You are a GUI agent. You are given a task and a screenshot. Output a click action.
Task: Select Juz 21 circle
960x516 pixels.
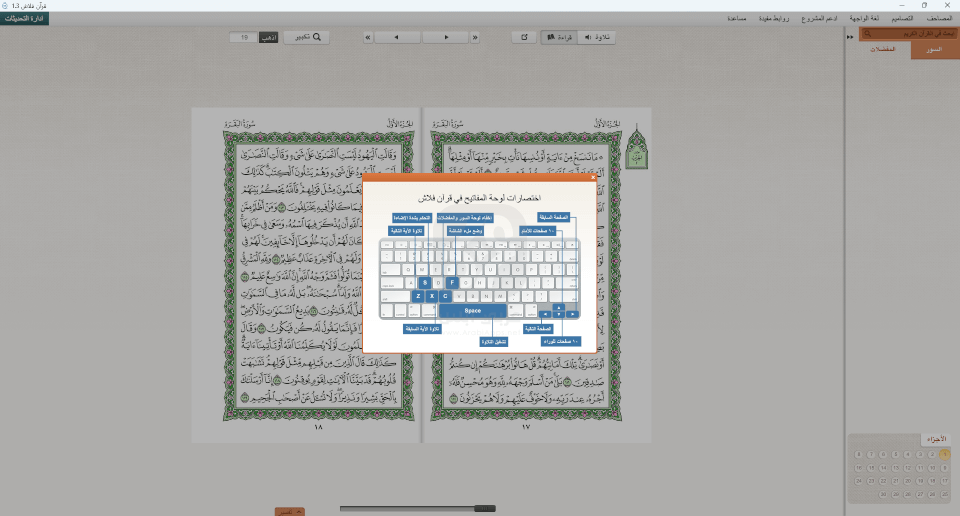tap(896, 481)
